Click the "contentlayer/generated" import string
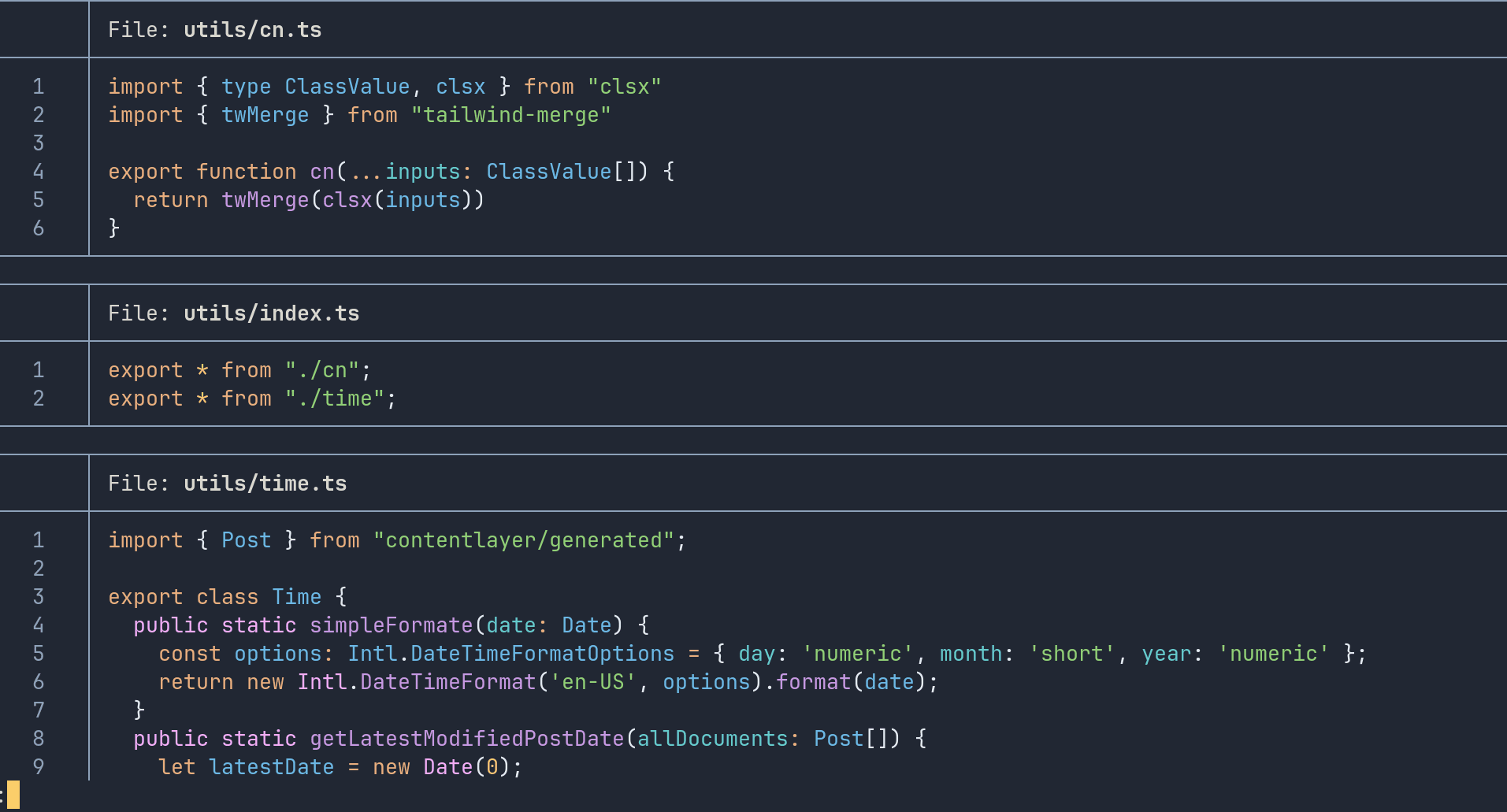This screenshot has width=1507, height=812. (x=523, y=540)
